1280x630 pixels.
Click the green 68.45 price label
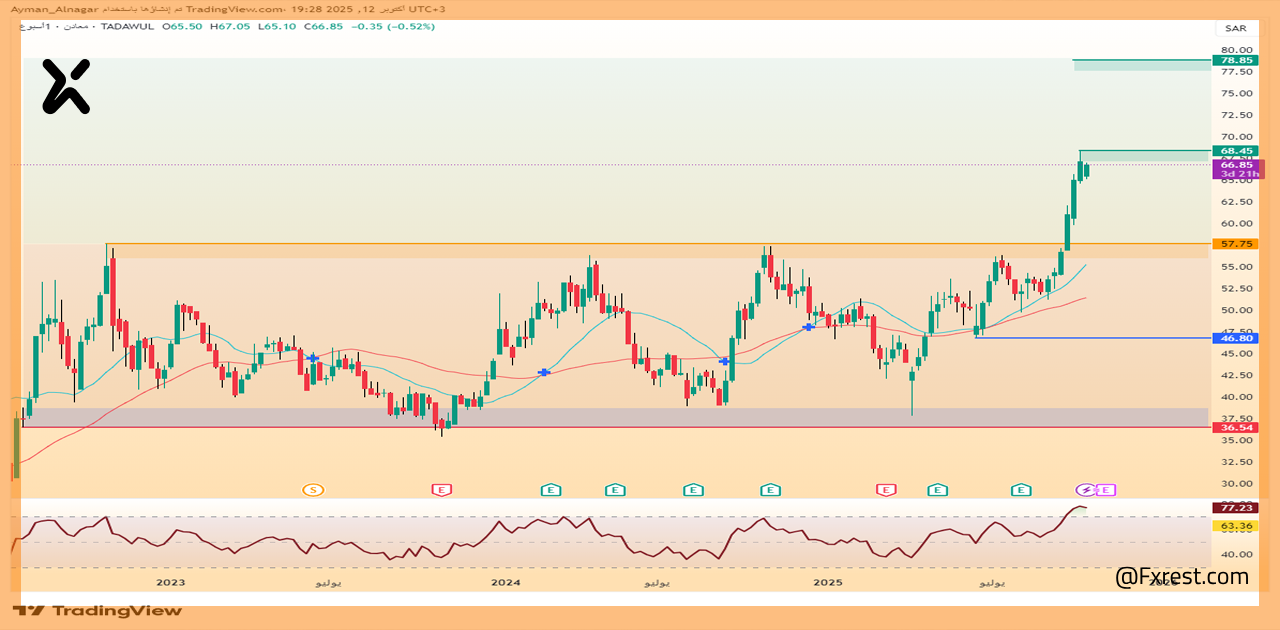[x=1234, y=151]
